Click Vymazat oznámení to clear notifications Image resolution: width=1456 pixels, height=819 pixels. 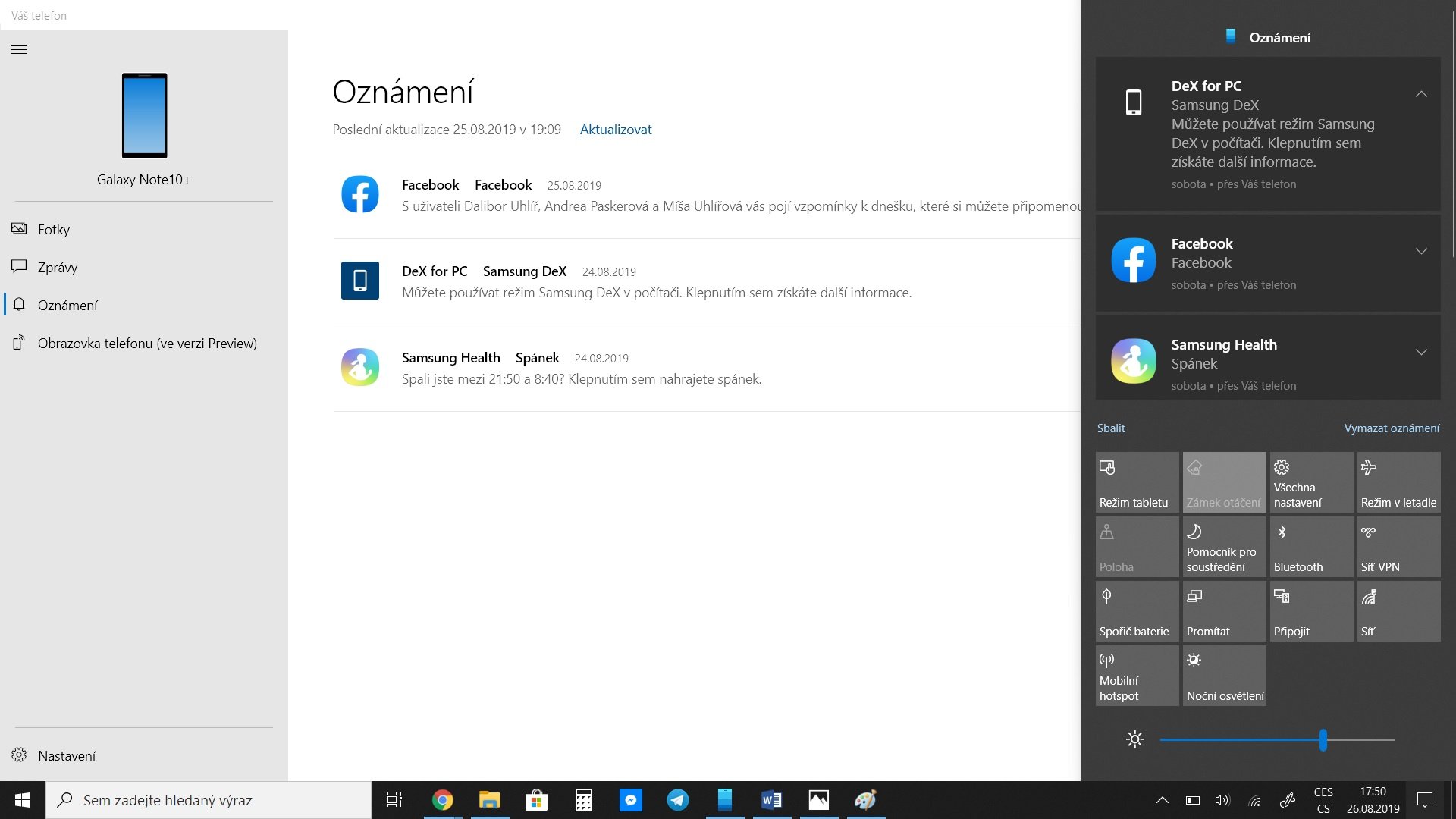[x=1392, y=428]
